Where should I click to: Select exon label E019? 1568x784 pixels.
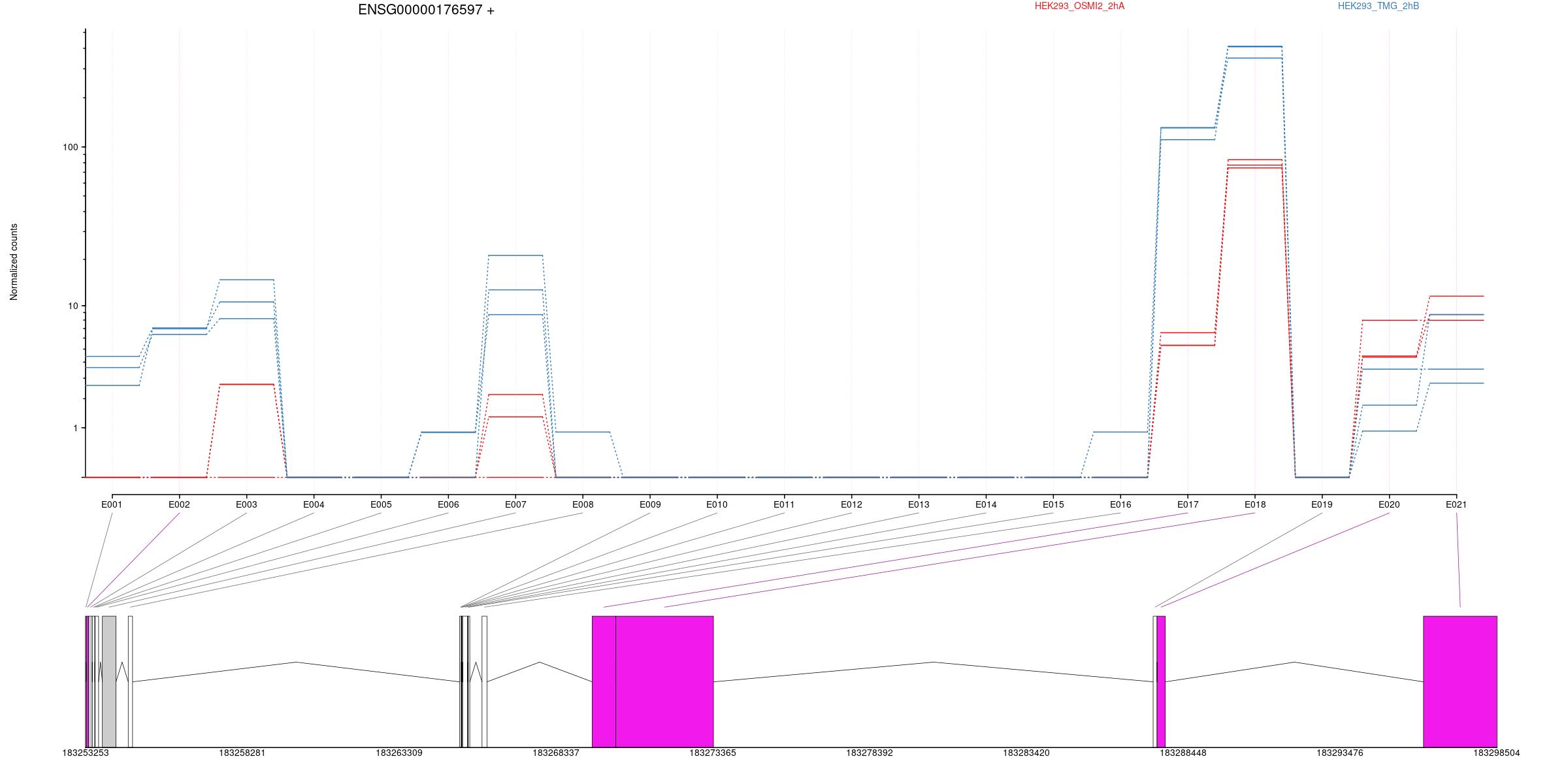[1322, 504]
